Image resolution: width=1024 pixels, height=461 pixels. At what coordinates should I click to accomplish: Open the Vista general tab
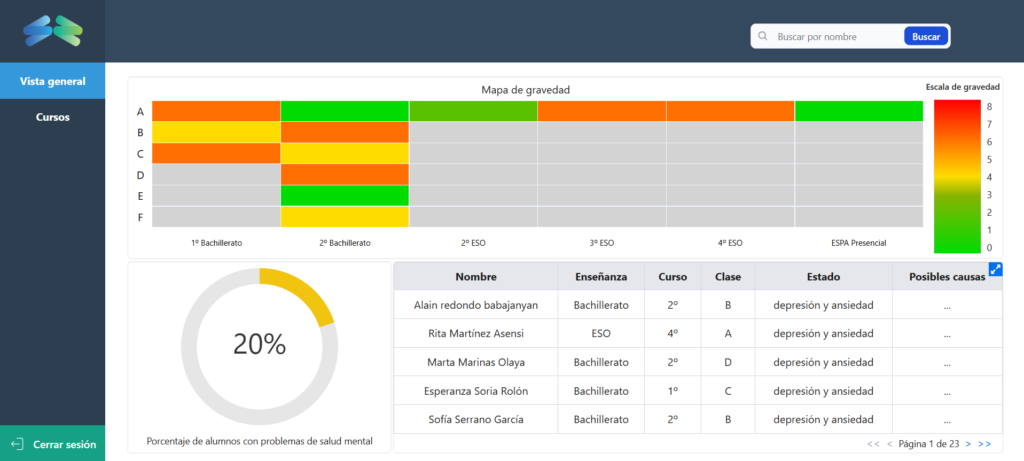point(52,81)
